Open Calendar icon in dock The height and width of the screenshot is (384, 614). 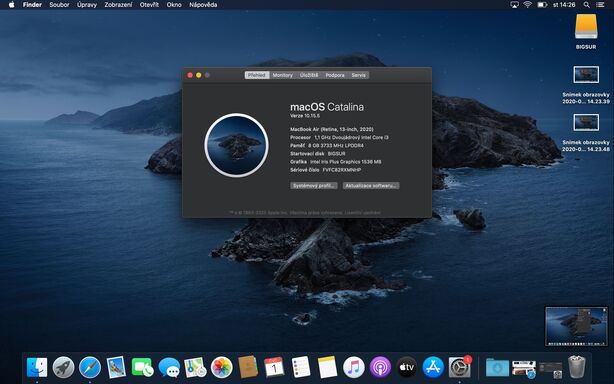click(x=274, y=367)
